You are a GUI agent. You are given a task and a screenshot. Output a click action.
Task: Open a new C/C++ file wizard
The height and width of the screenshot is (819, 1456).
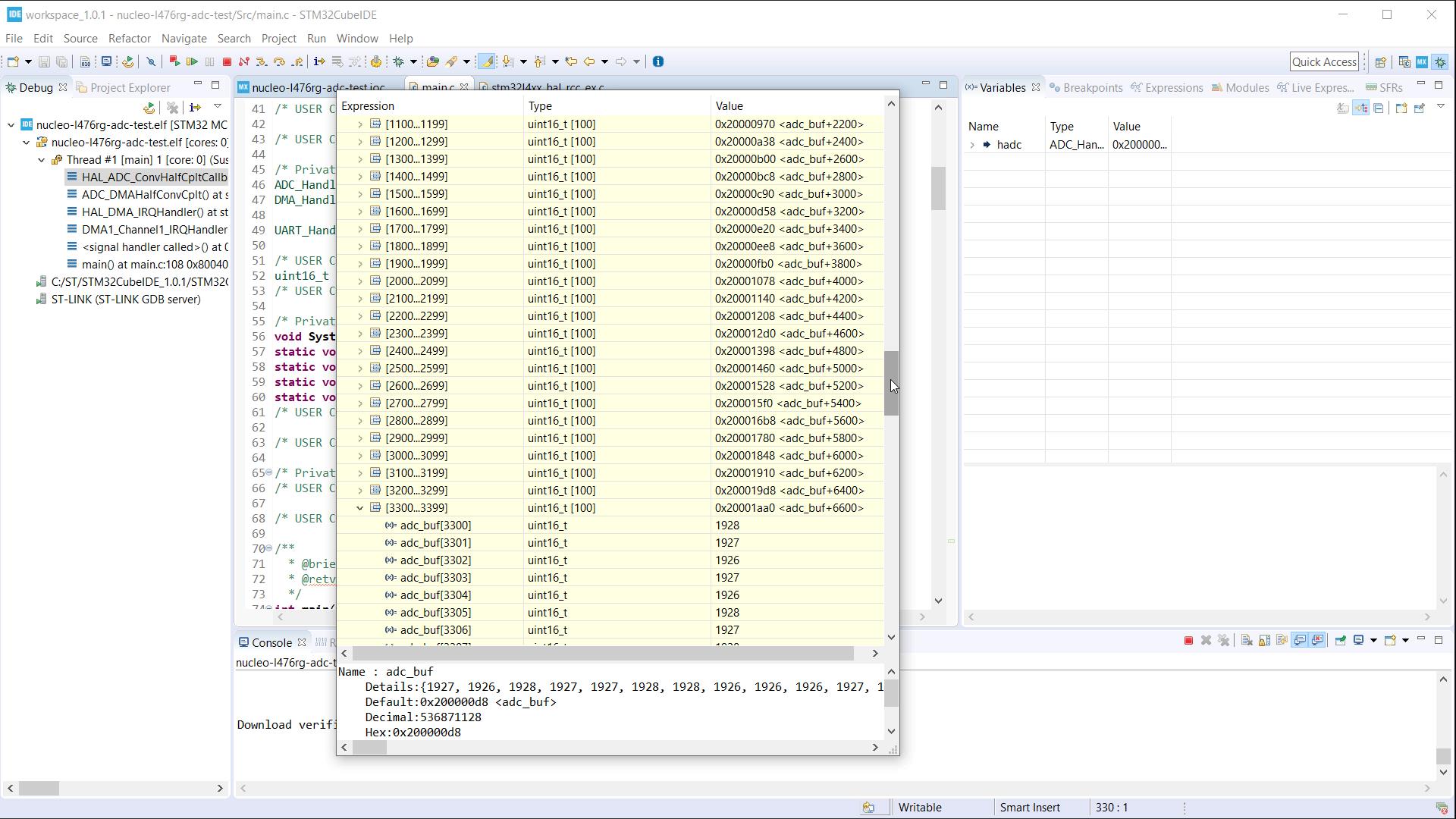(x=13, y=61)
